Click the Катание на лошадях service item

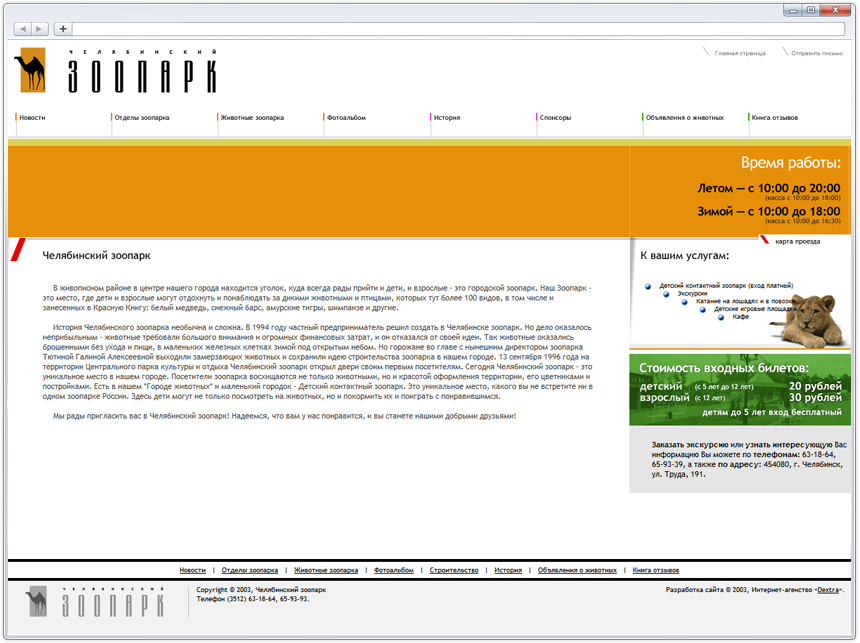[745, 301]
